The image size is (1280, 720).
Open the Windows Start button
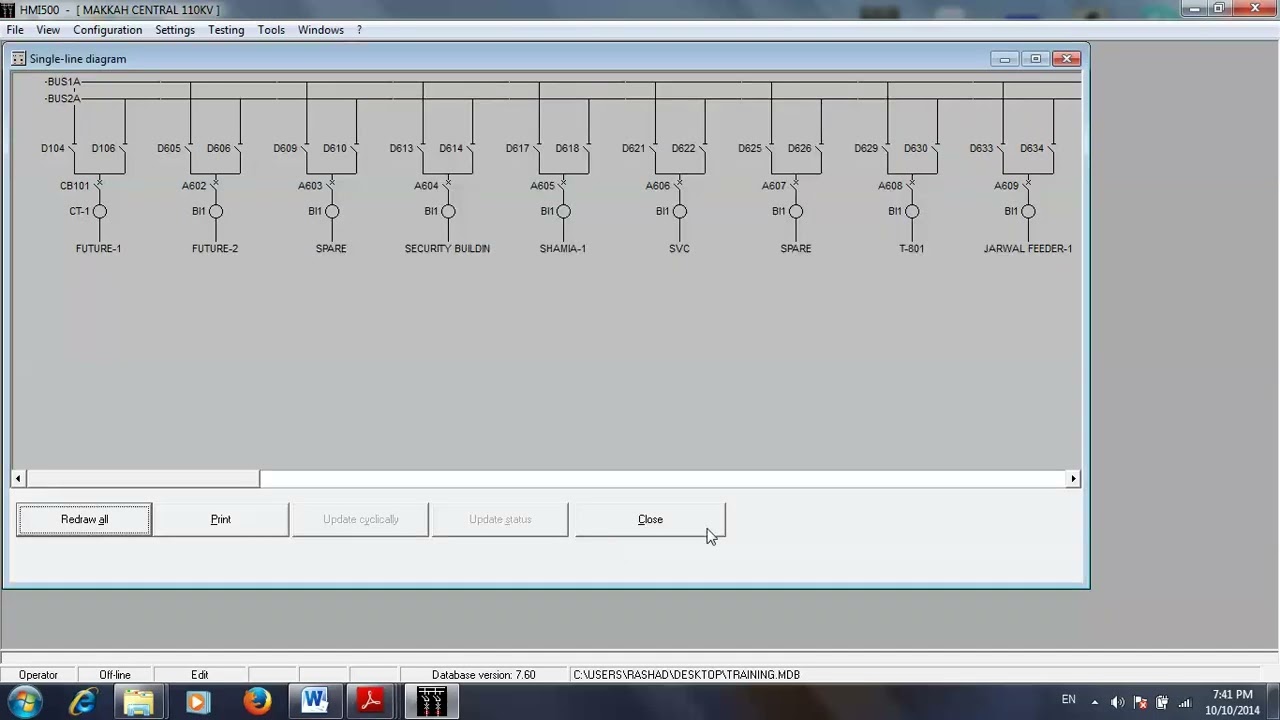tap(24, 701)
